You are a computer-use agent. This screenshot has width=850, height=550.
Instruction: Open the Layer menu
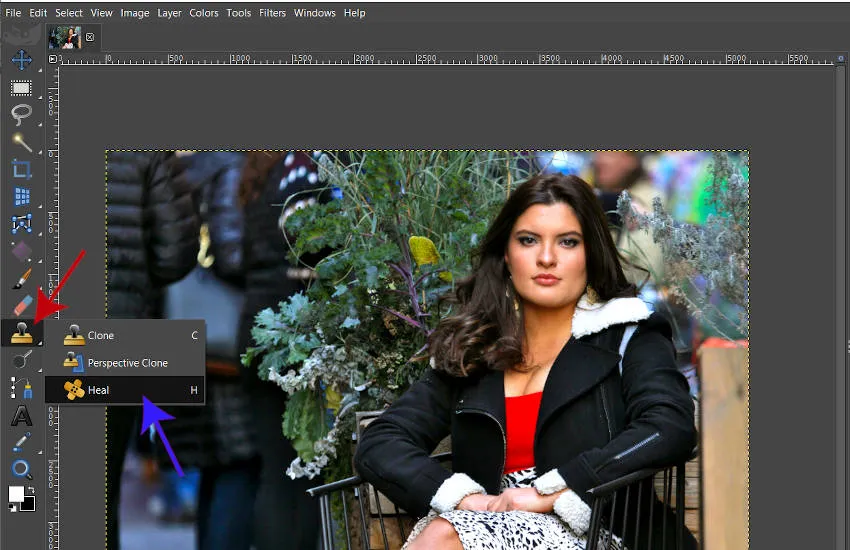(x=169, y=13)
